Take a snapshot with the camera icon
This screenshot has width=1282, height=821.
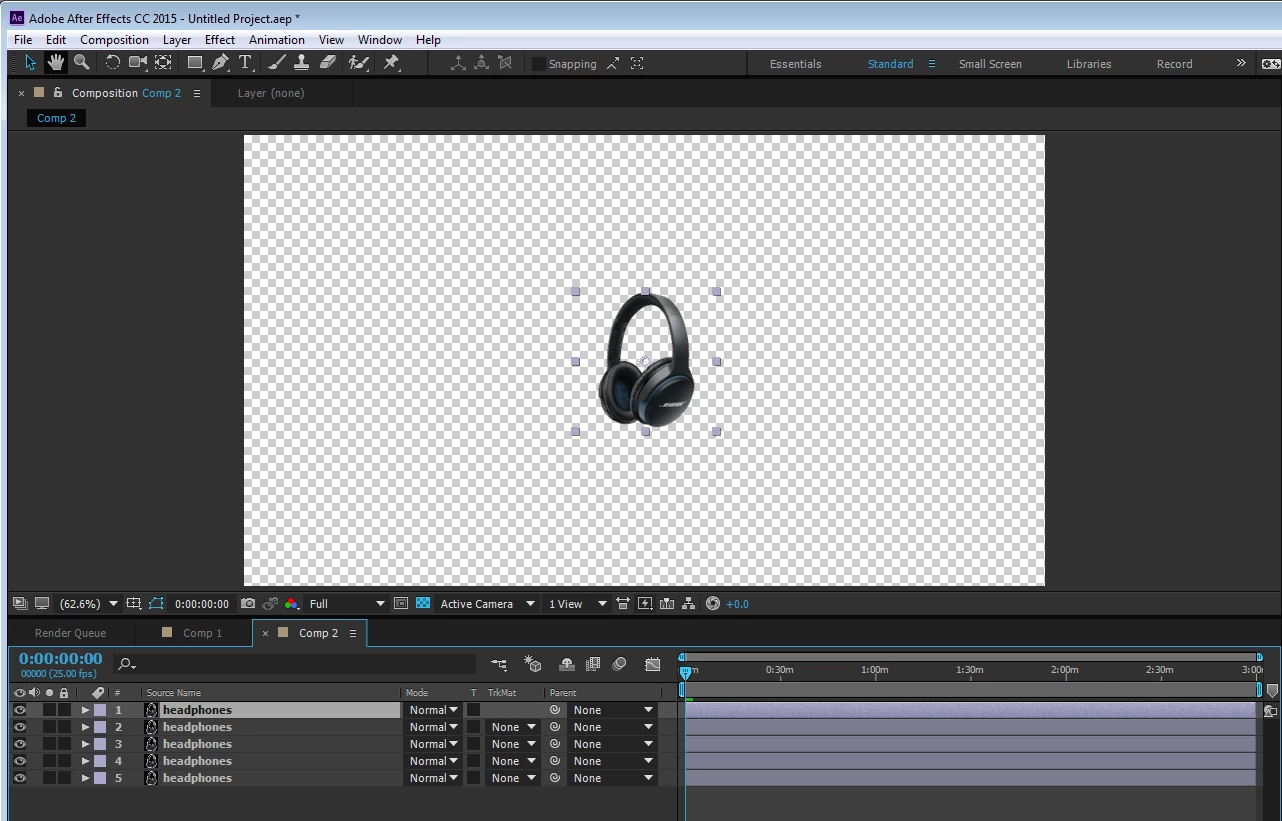pos(248,604)
